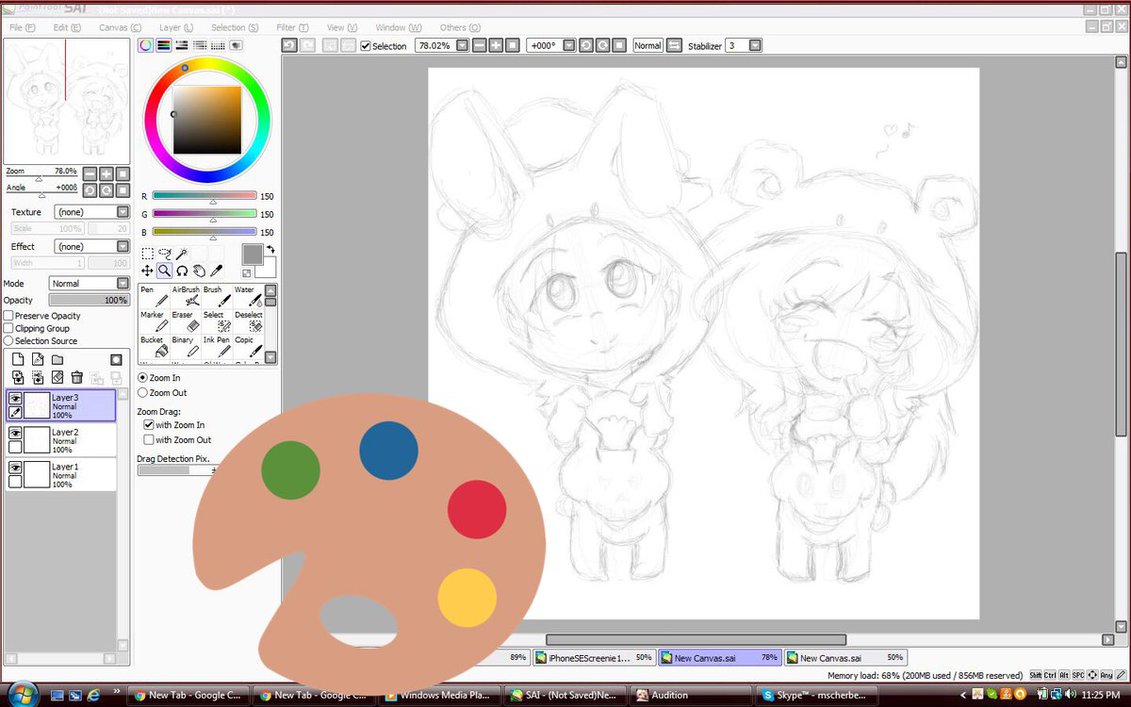This screenshot has height=707, width=1131.
Task: Activate the eyedropper color picker tool
Action: coord(216,271)
